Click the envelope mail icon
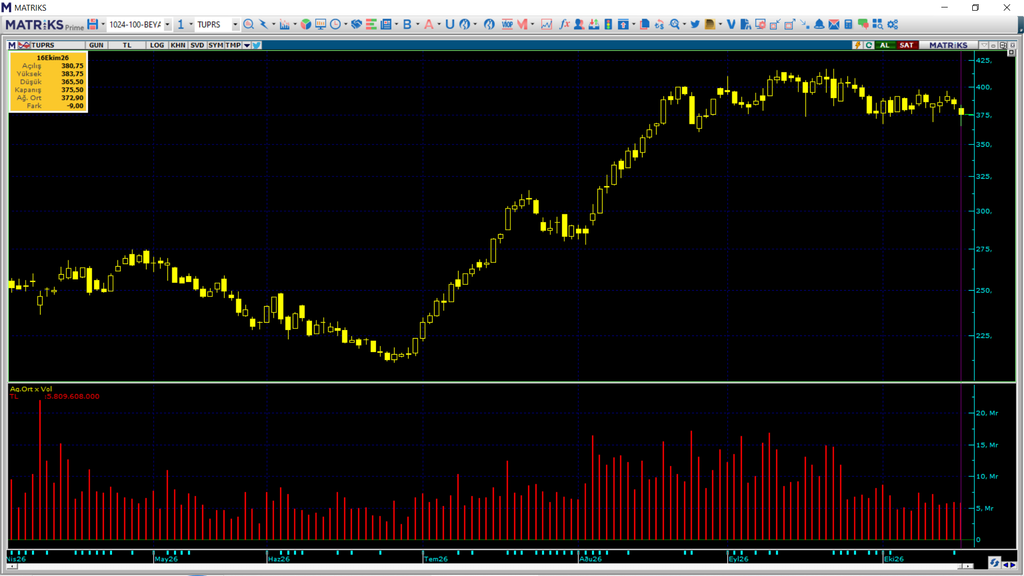Viewport: 1024px width, 576px height. point(834,24)
